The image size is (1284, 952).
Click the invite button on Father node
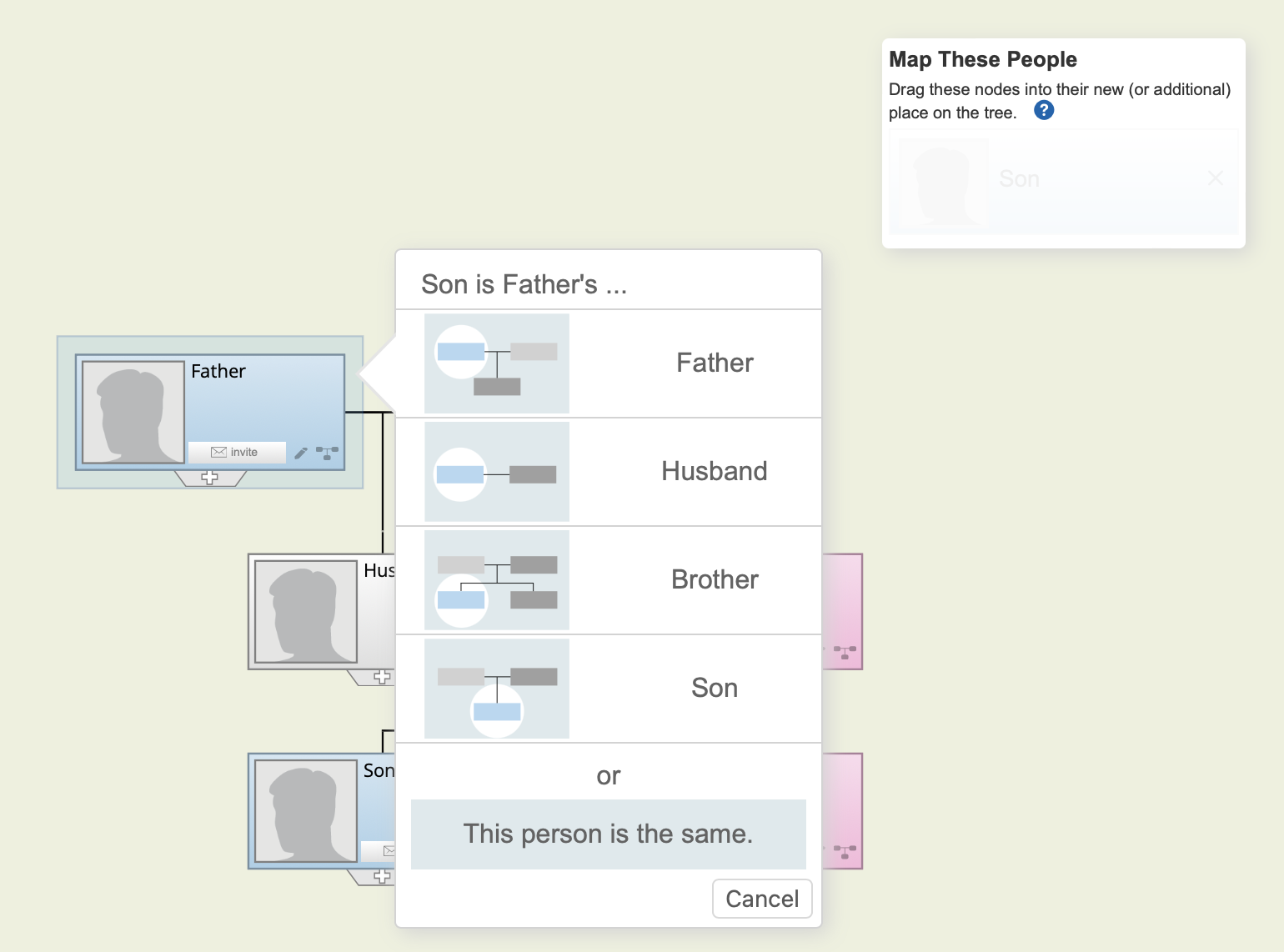point(237,452)
